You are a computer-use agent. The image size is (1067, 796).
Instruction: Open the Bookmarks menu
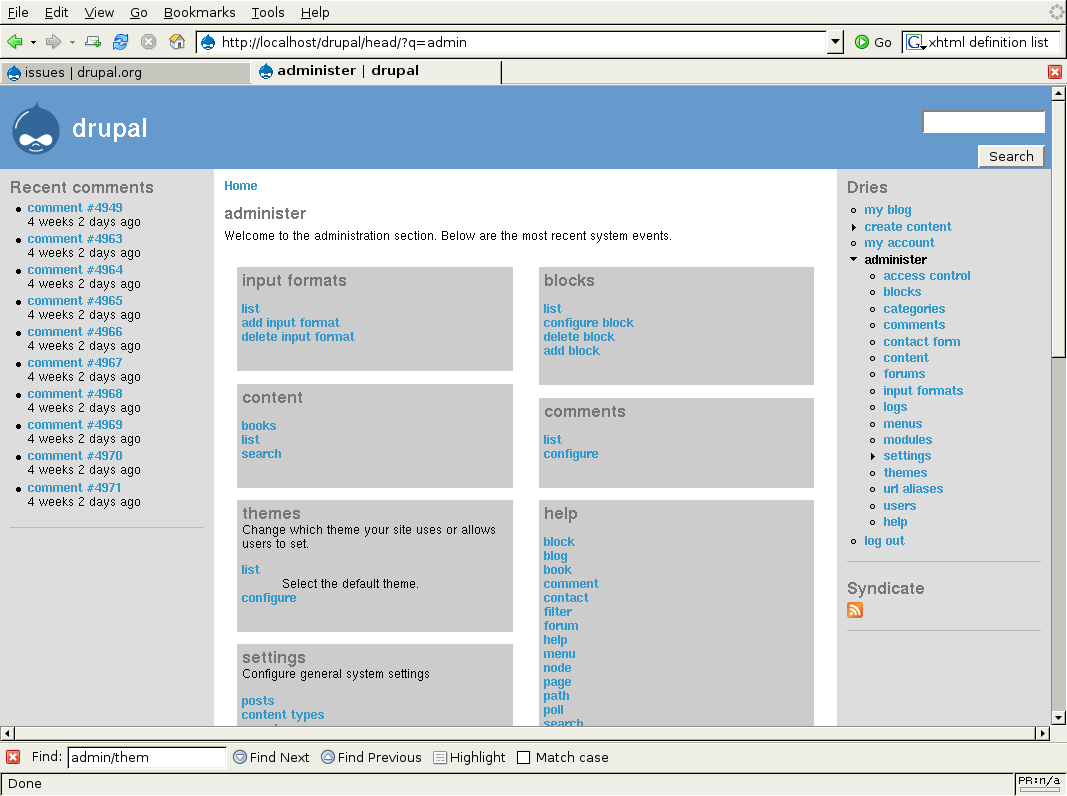199,12
